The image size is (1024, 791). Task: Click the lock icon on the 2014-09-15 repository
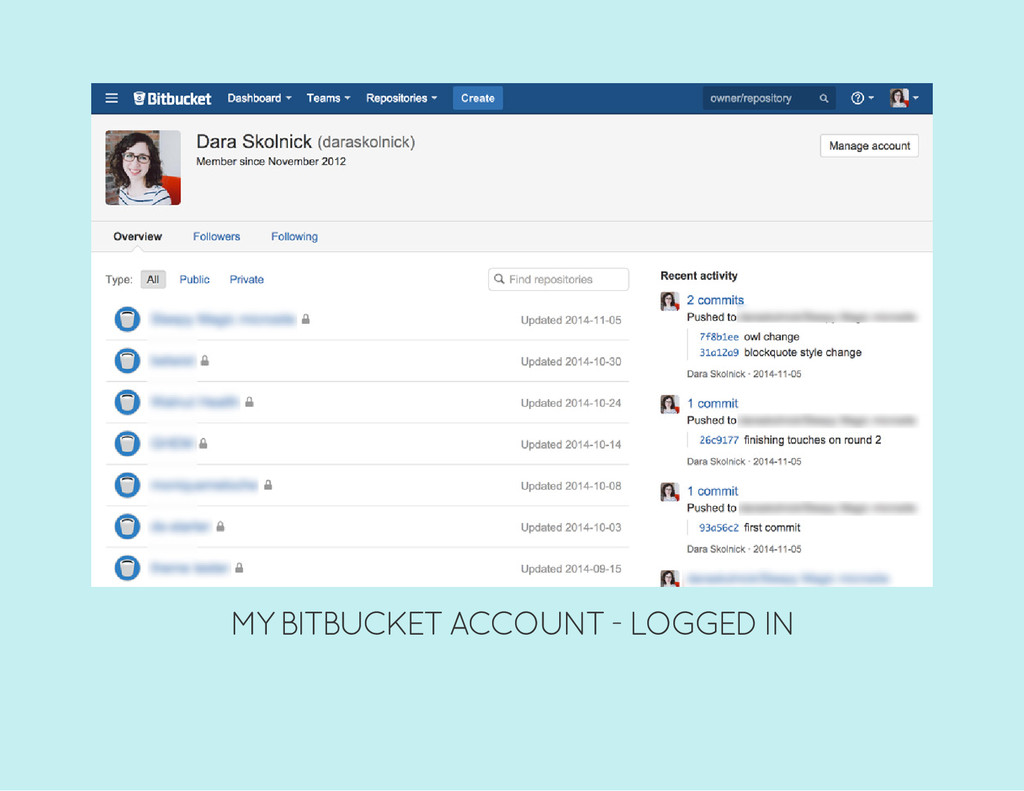coord(239,568)
